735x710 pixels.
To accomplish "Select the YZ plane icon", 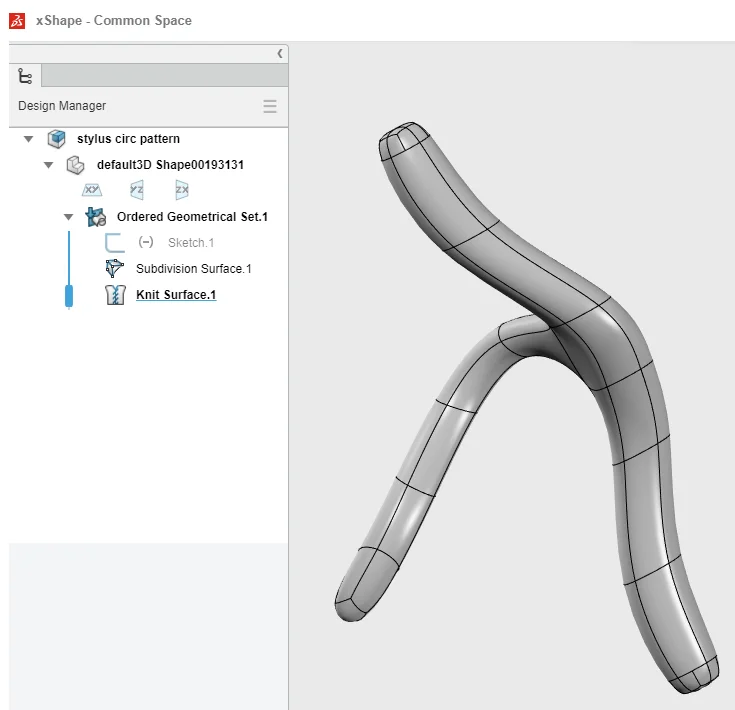I will pos(137,190).
